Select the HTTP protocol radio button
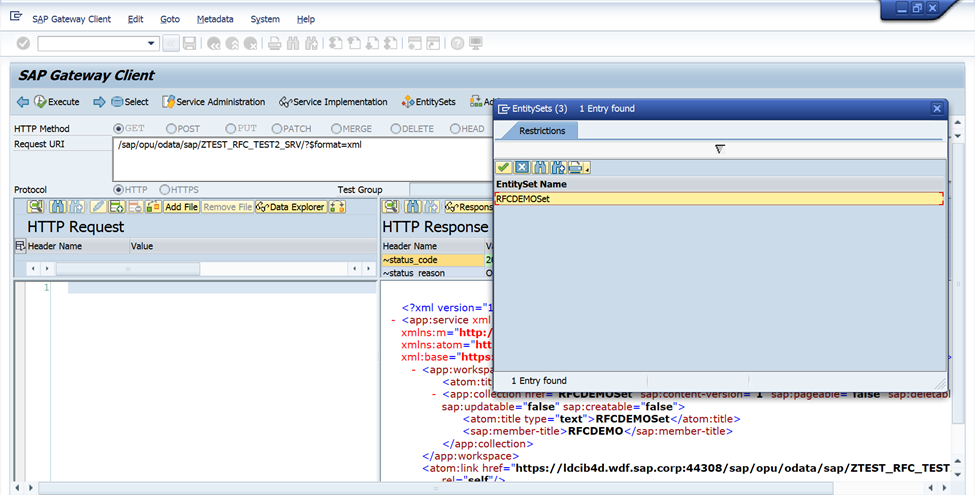This screenshot has width=975, height=495. click(x=118, y=190)
